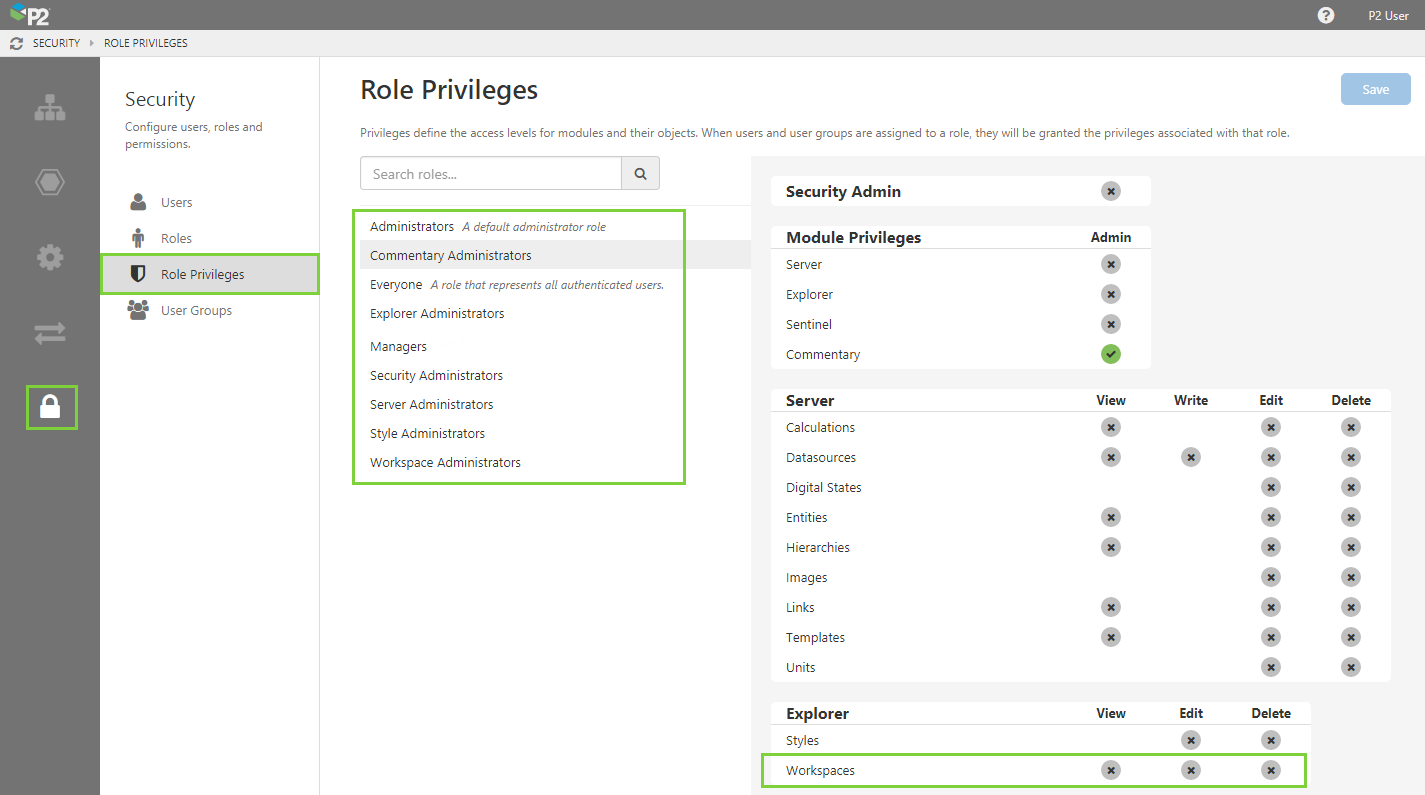Click the Save button
Screen dimensions: 1425x795
tap(1375, 89)
